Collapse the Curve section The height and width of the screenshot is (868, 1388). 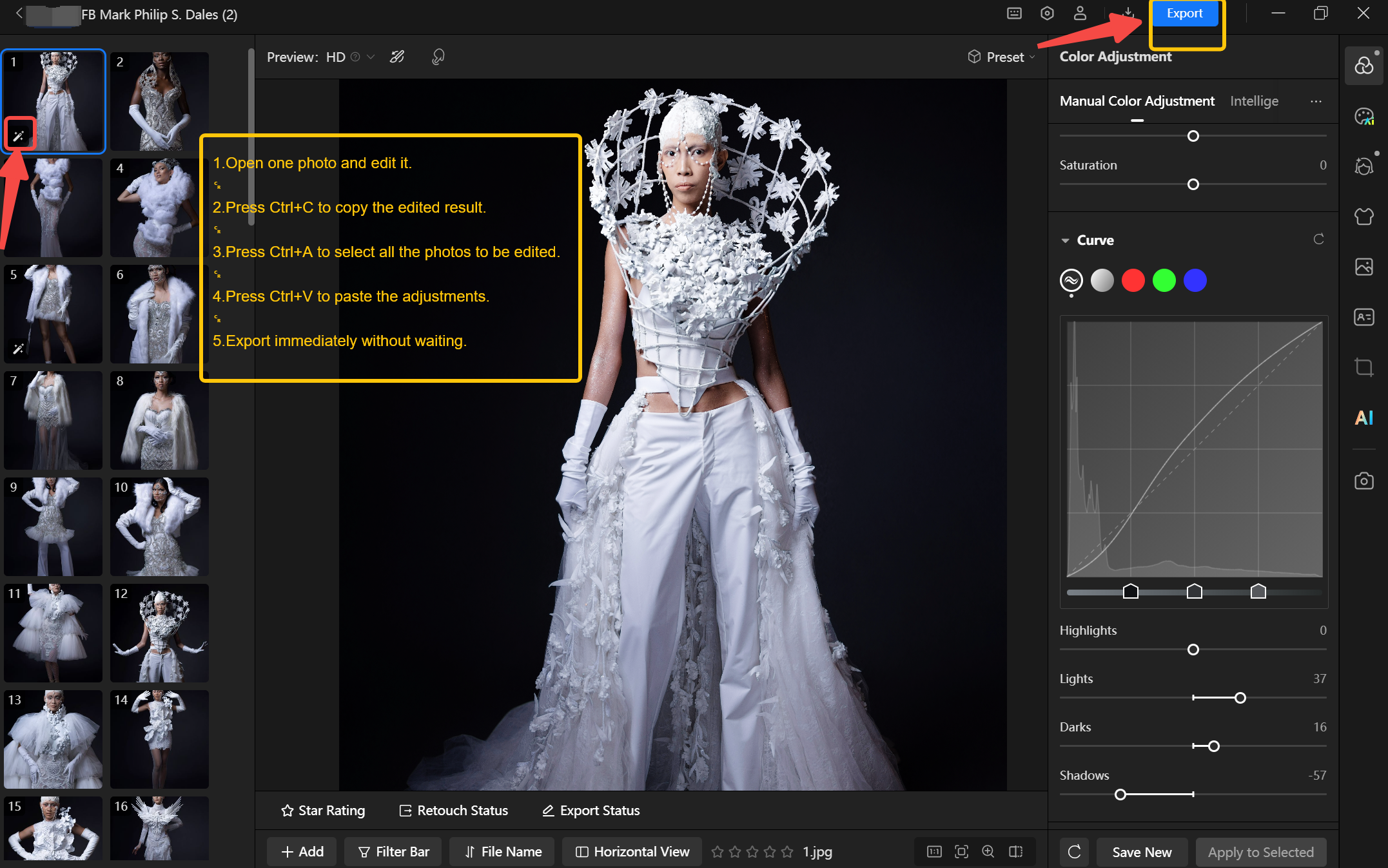point(1065,240)
